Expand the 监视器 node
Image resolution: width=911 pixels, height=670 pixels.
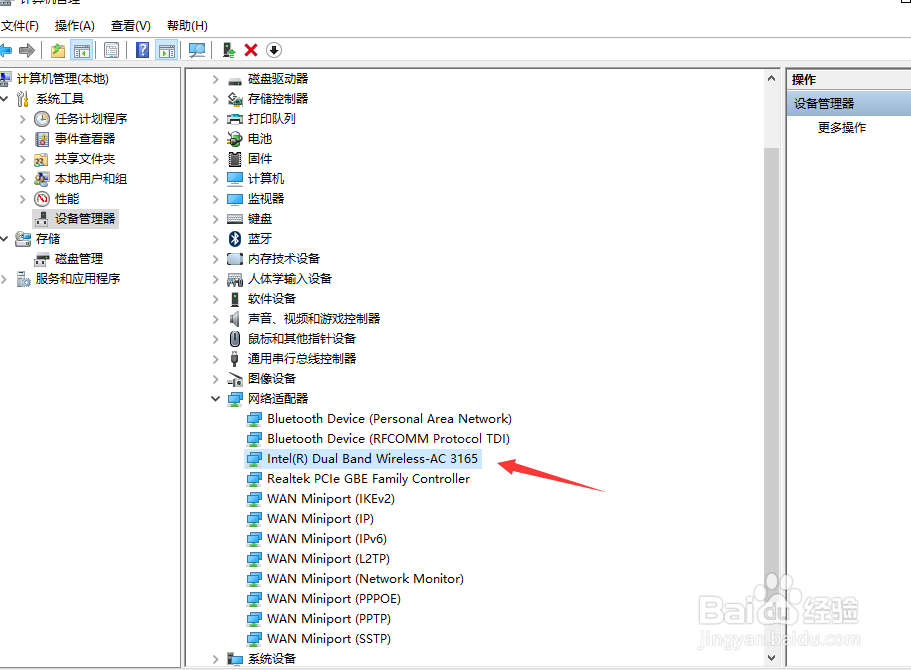coord(216,199)
